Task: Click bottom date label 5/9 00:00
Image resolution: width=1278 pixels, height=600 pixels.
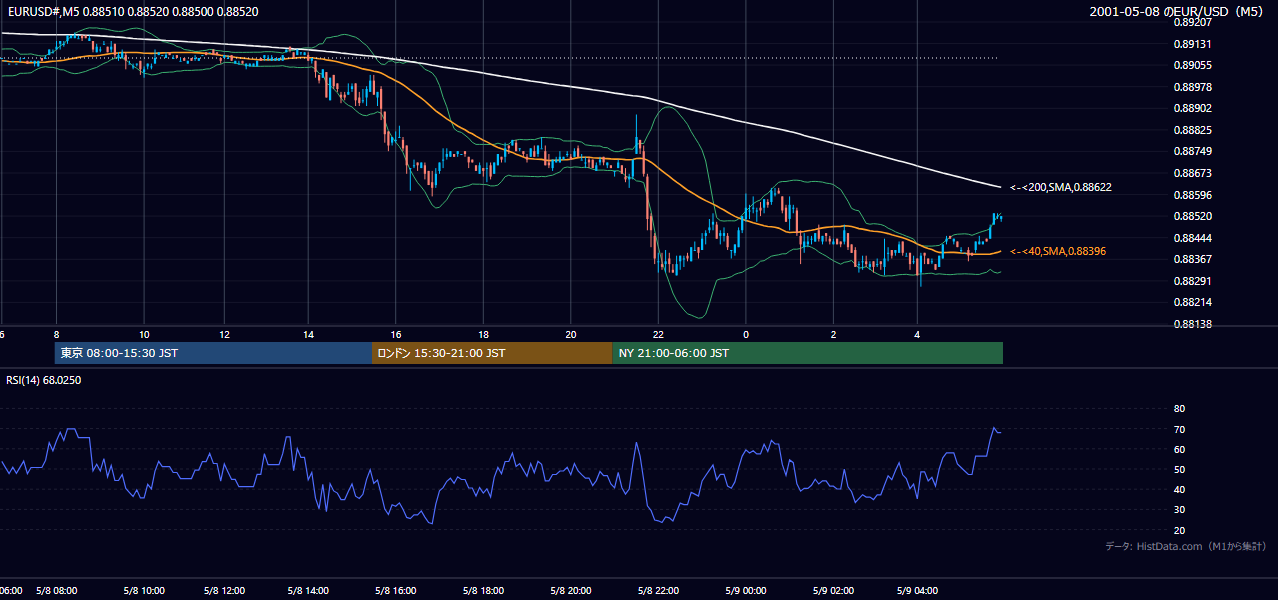Action: click(x=746, y=590)
